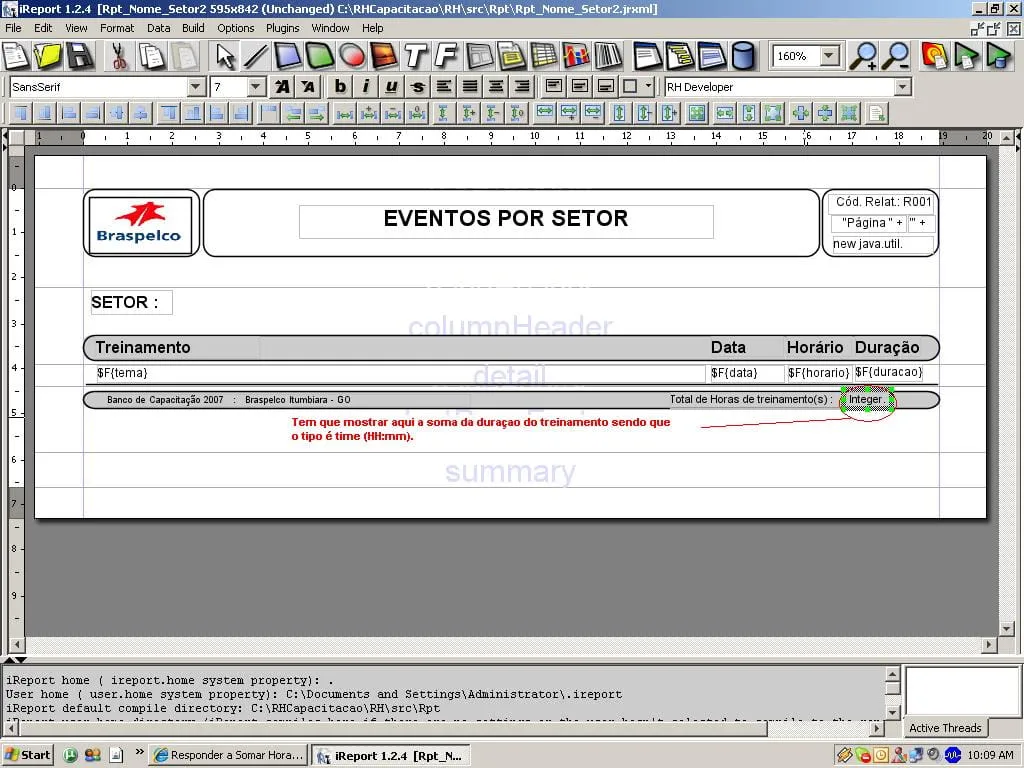
Task: Select the Line drawing tool
Action: [255, 56]
